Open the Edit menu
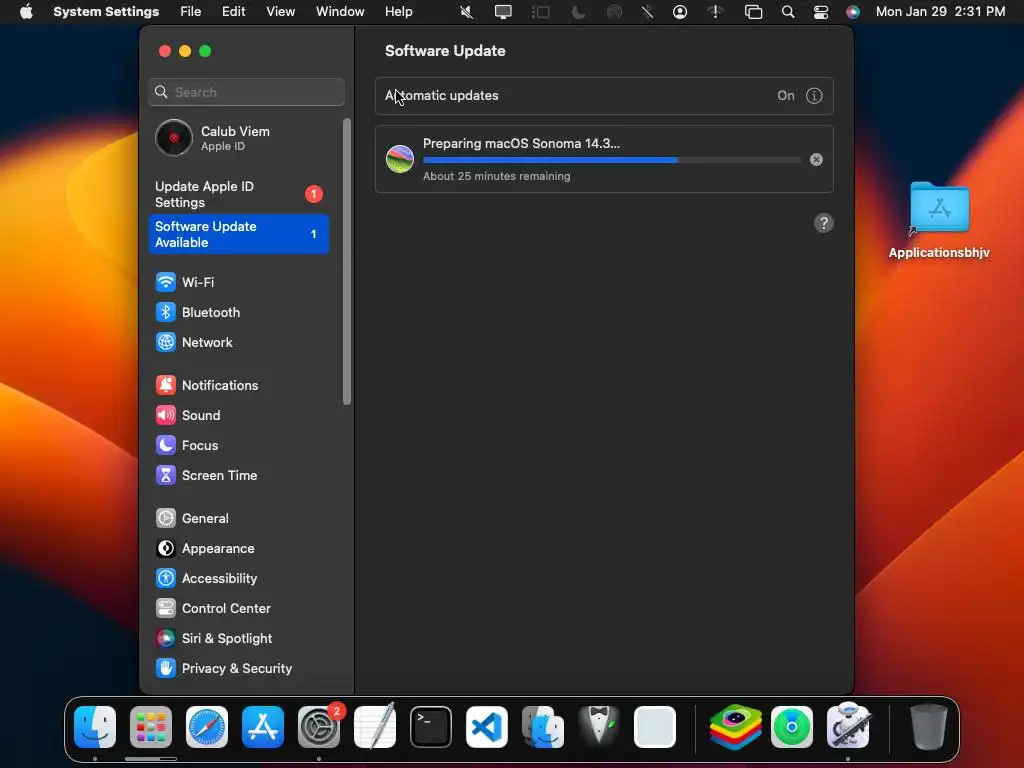 click(233, 12)
